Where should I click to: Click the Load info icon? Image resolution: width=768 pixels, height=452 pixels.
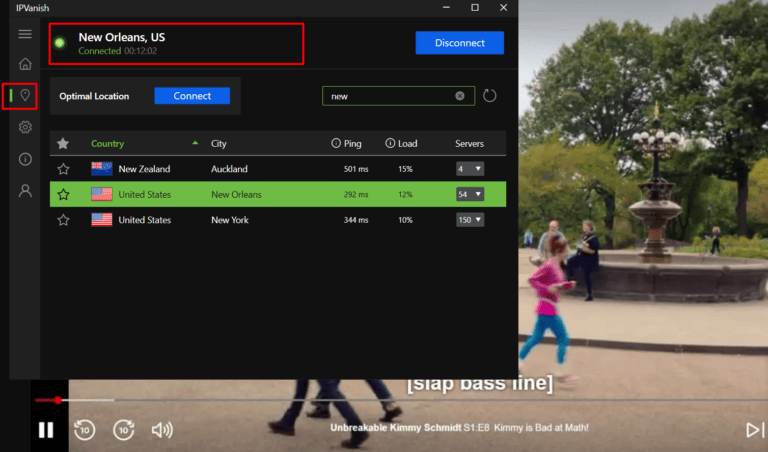[390, 143]
